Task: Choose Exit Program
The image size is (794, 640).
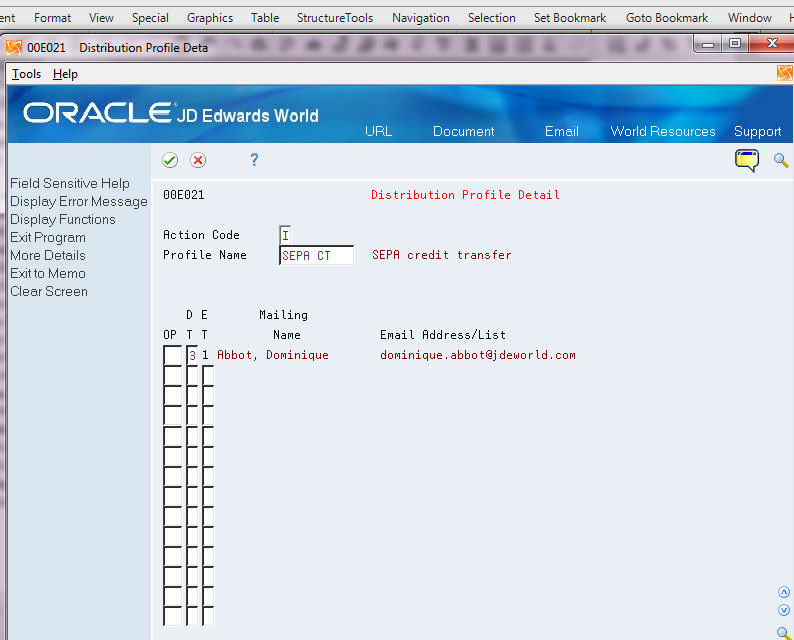Action: coord(48,237)
